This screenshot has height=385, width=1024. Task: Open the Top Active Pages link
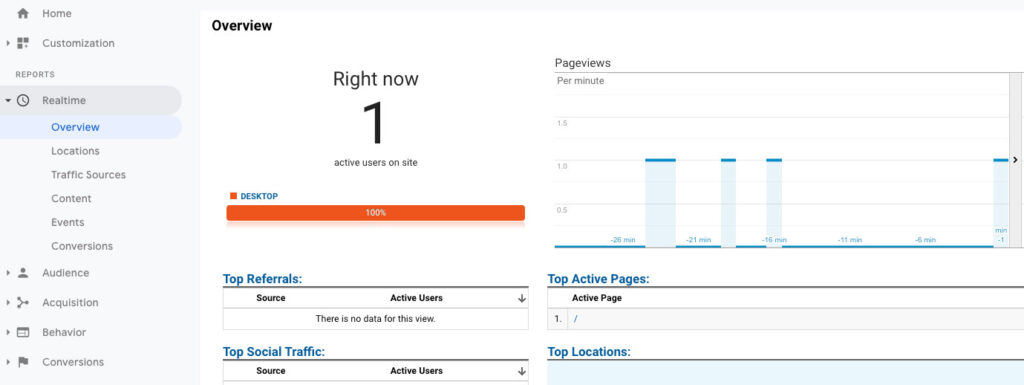coord(598,279)
